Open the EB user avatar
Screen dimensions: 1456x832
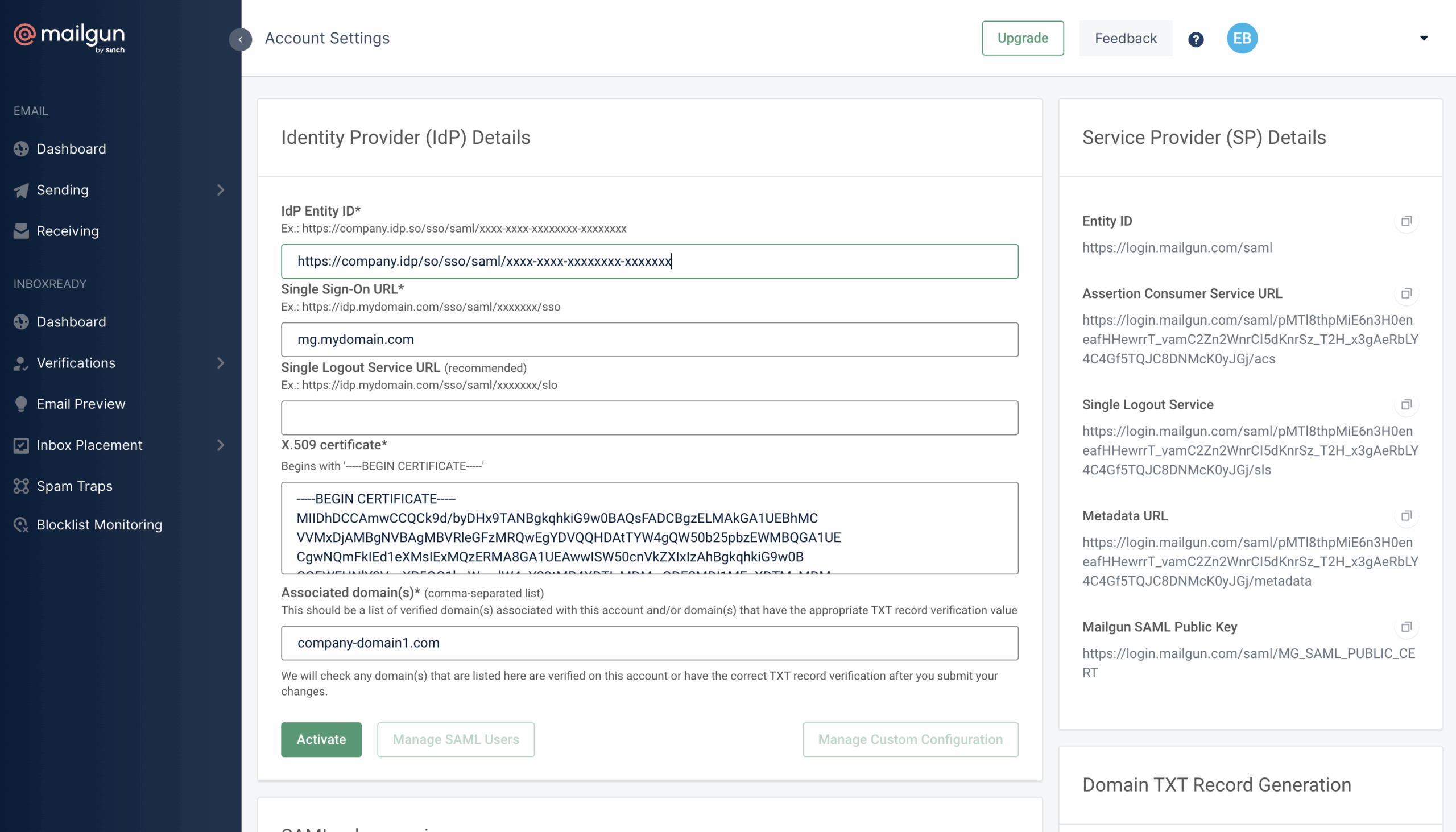click(1242, 38)
